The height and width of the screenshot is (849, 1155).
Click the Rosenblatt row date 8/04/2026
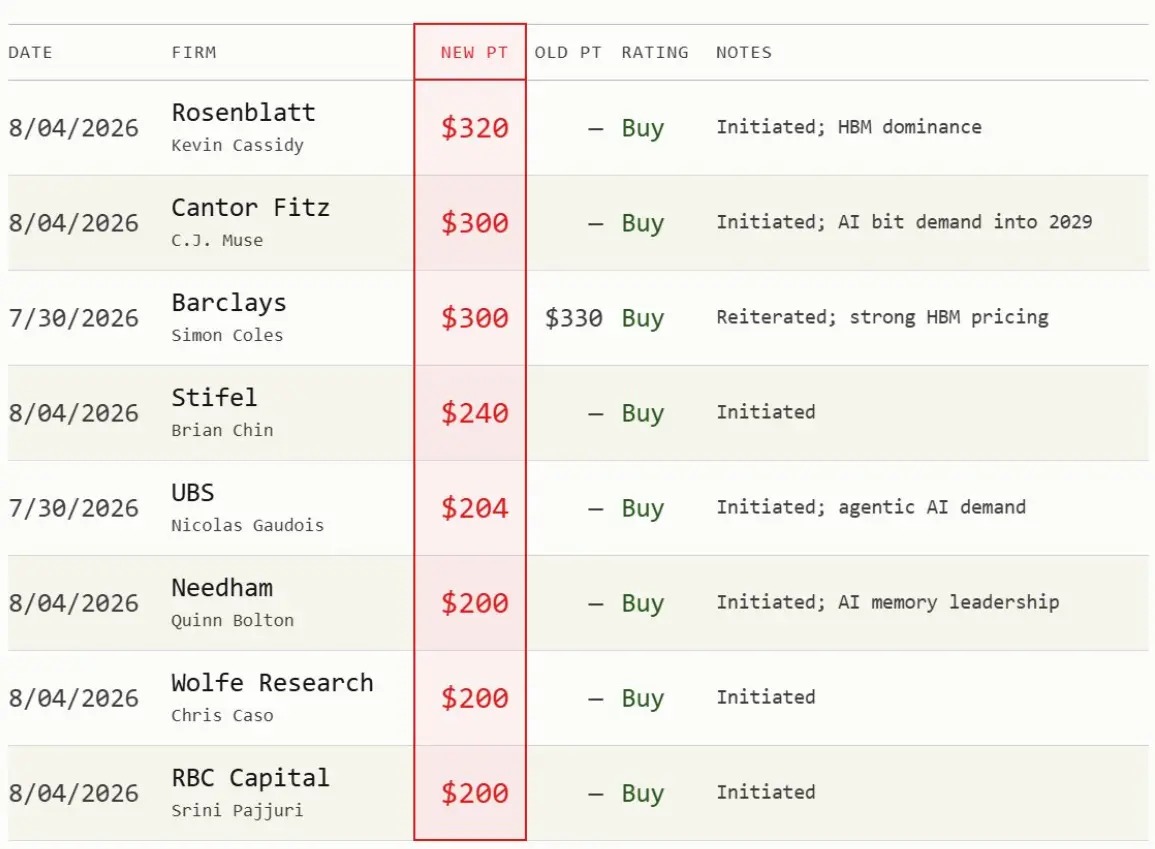(x=73, y=128)
